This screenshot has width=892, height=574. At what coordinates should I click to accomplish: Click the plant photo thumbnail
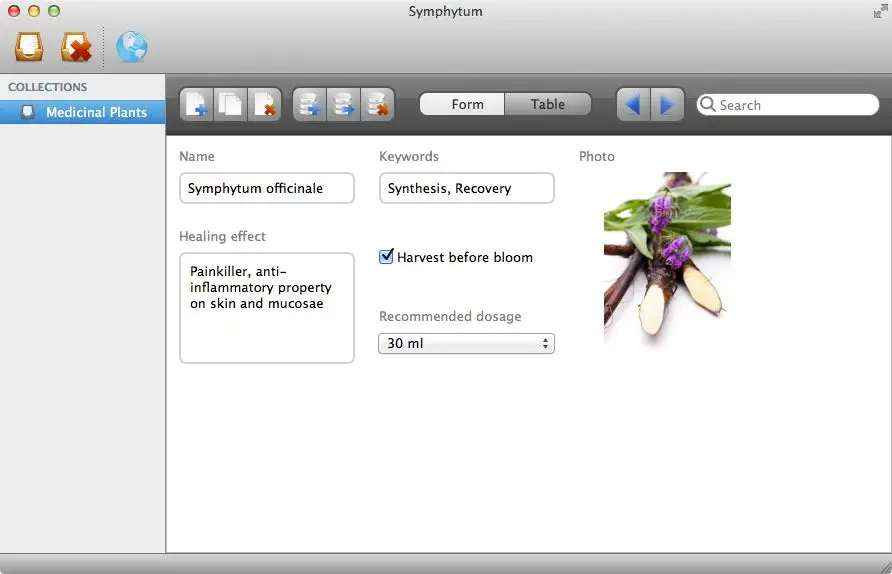click(667, 256)
